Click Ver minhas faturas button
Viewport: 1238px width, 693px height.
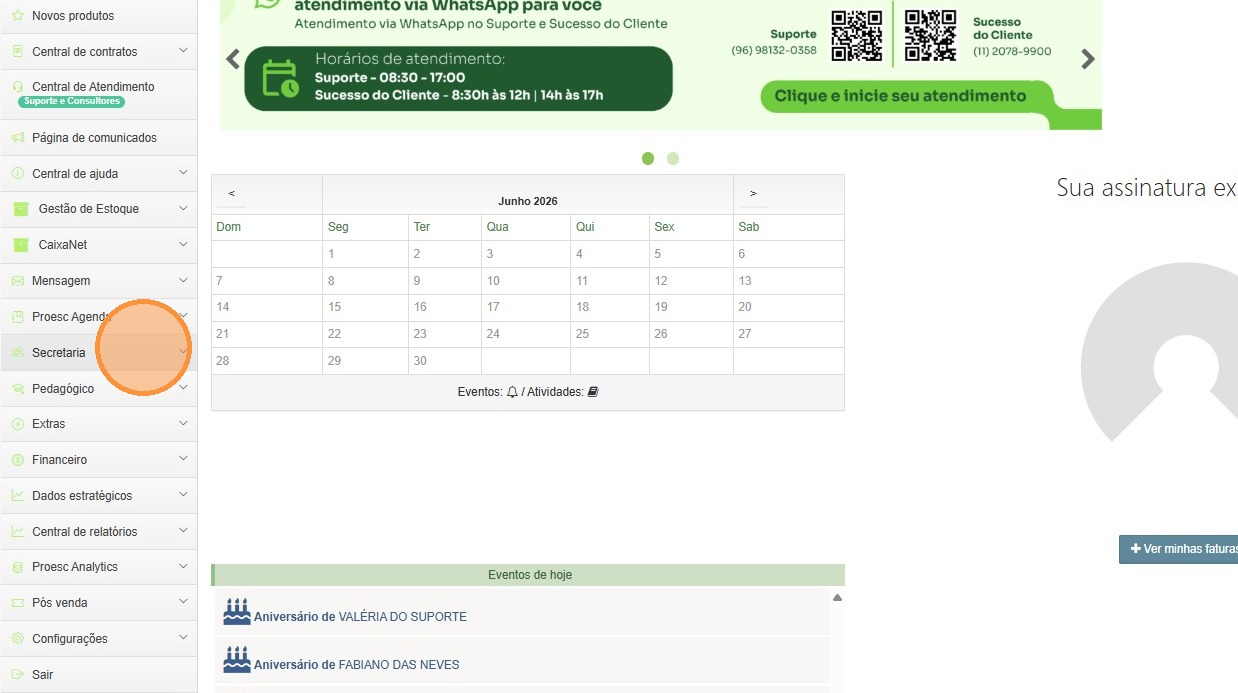(1179, 549)
